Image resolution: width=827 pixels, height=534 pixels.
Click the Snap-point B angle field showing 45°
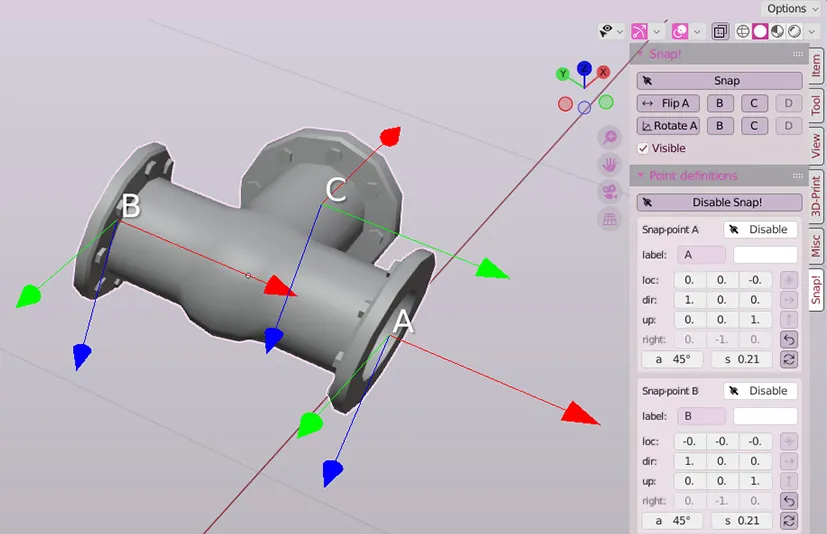point(672,521)
